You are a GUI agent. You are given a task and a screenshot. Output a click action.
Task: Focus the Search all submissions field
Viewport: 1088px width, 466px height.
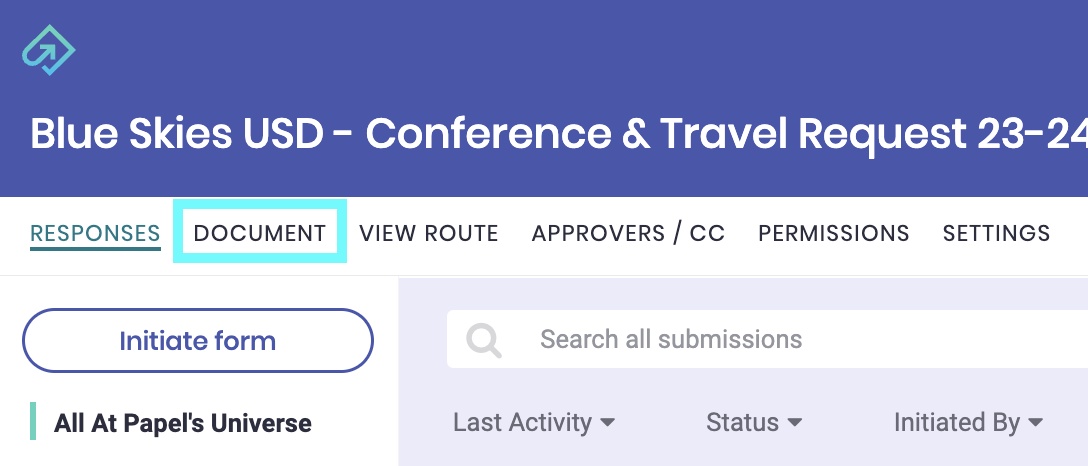point(767,339)
